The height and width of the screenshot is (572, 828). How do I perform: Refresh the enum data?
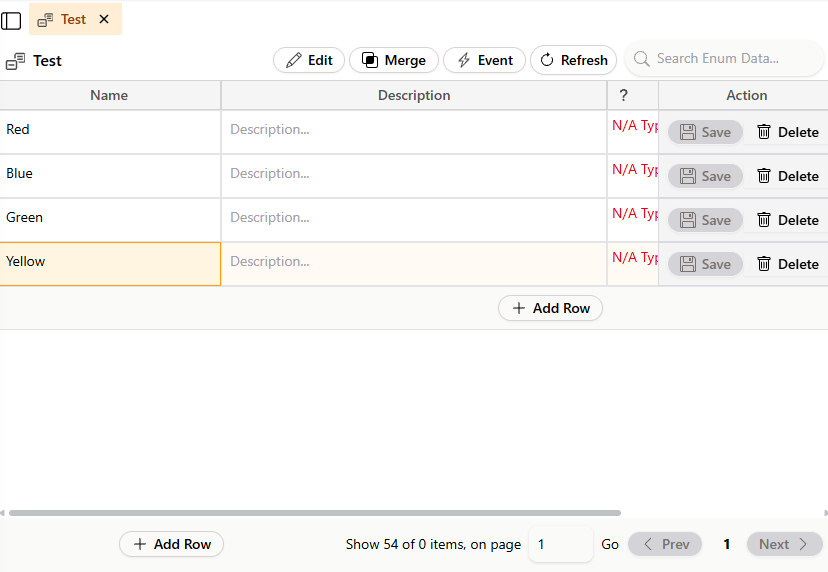tap(573, 60)
